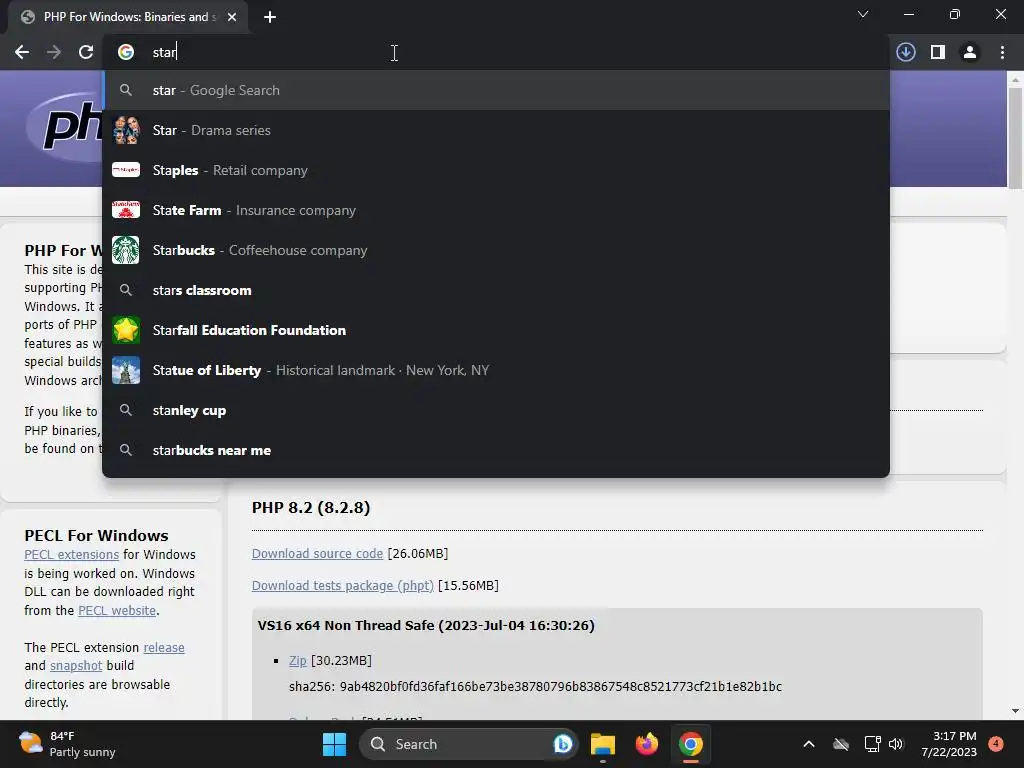Click the Staples logo thumbnail
This screenshot has height=768, width=1024.
pos(125,170)
